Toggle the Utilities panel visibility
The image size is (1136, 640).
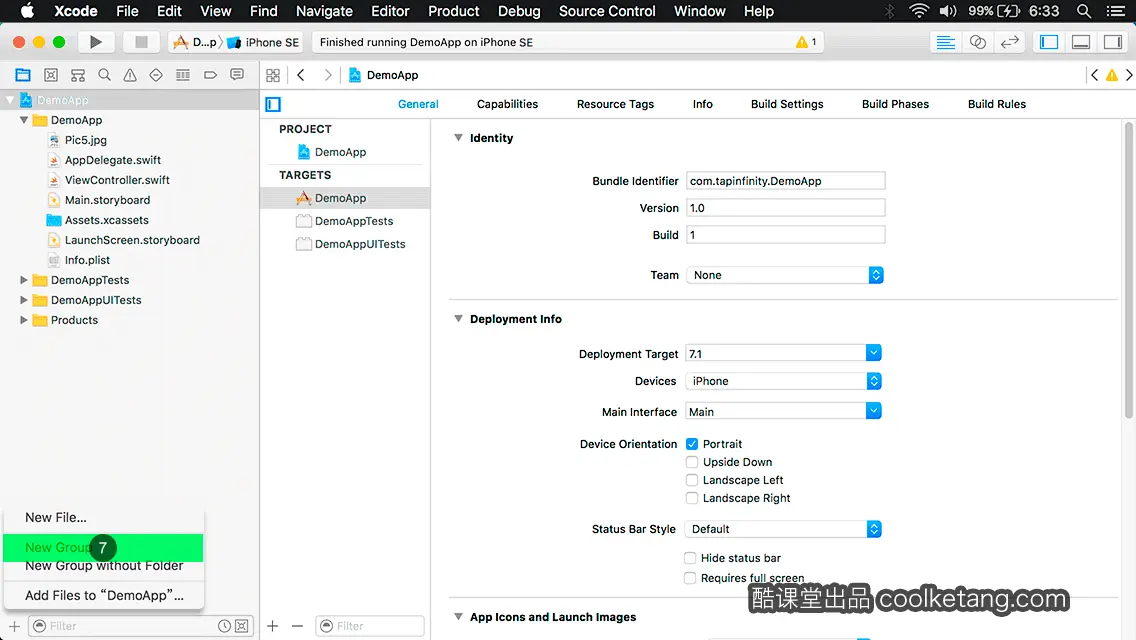coord(1113,42)
